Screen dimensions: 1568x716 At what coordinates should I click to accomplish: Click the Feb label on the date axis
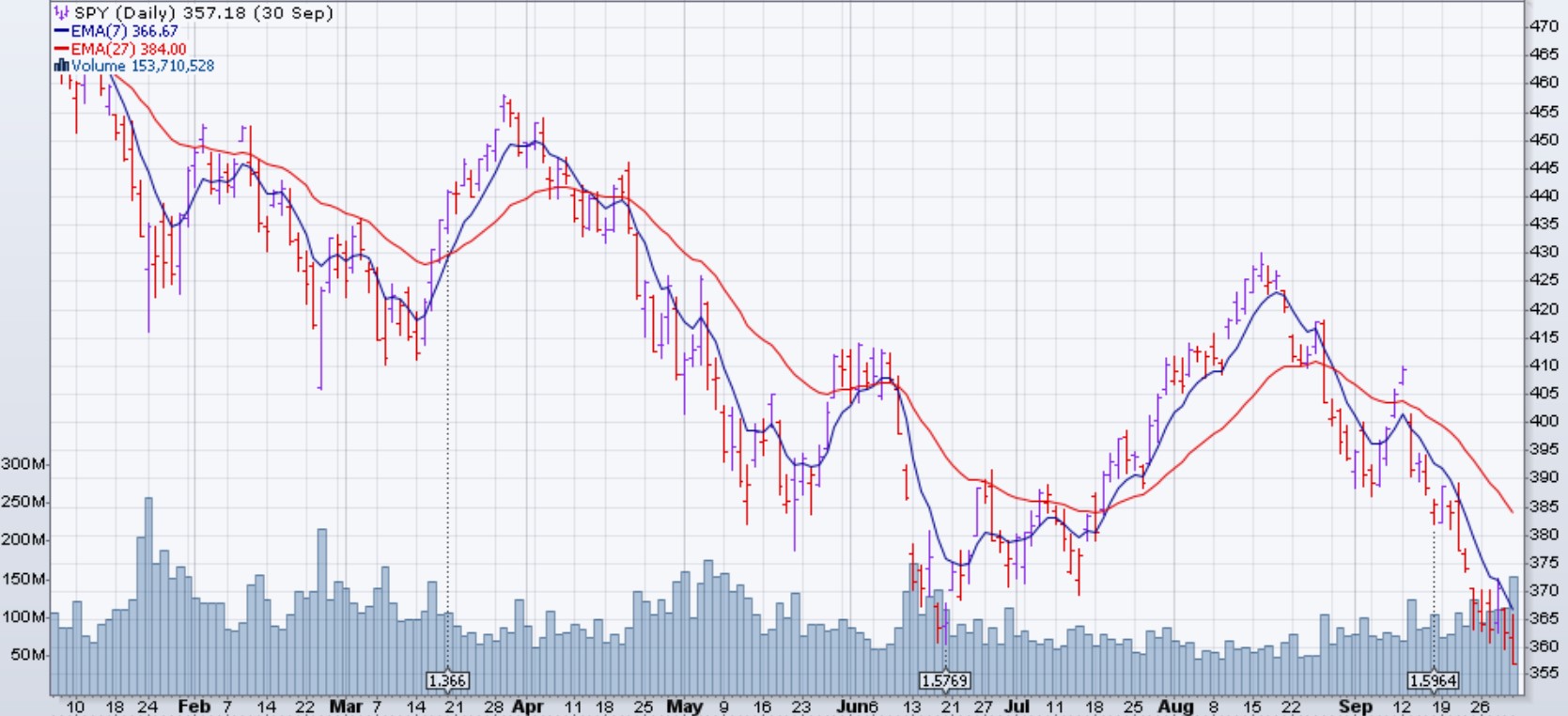coord(194,707)
